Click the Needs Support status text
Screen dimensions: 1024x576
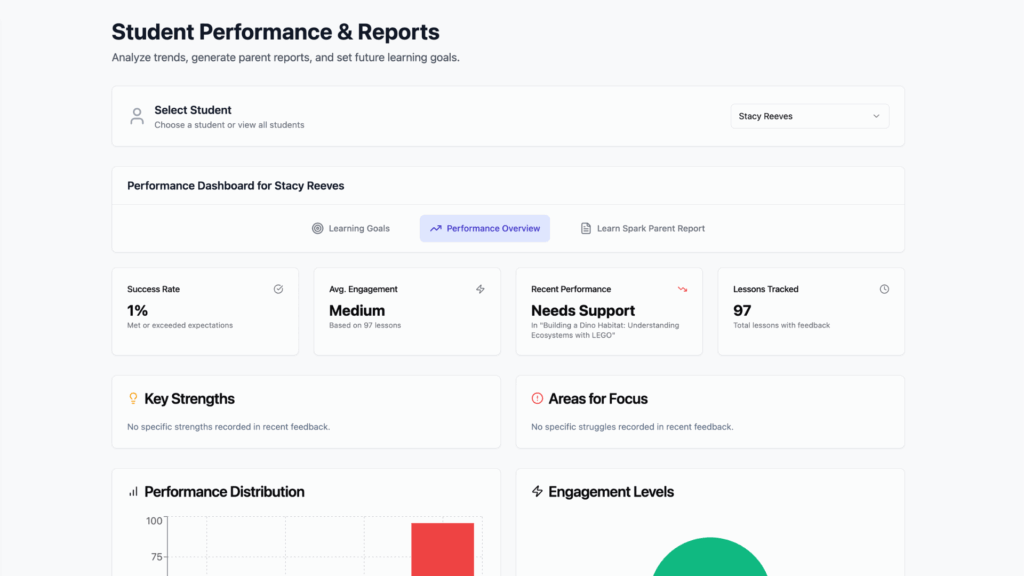point(583,311)
